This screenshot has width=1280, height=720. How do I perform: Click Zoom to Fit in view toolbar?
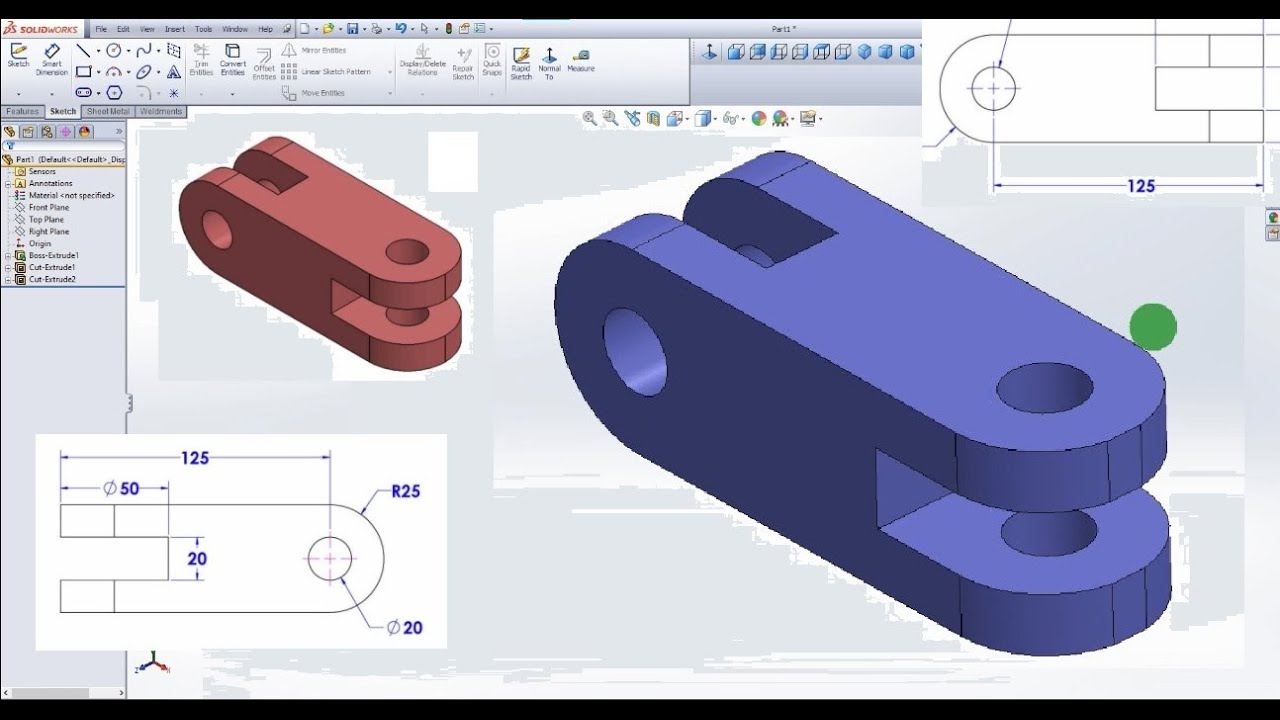(x=590, y=118)
